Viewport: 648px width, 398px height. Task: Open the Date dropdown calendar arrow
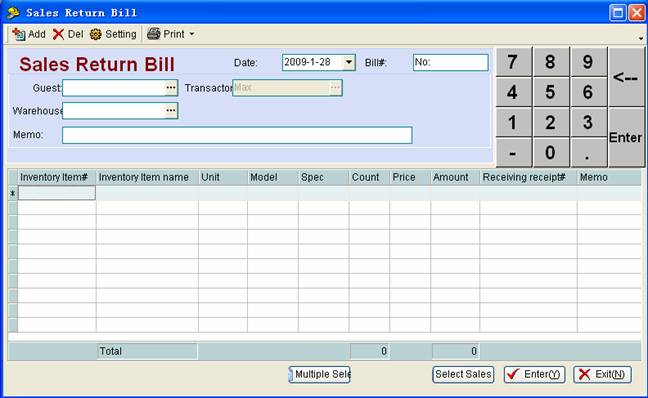[349, 62]
